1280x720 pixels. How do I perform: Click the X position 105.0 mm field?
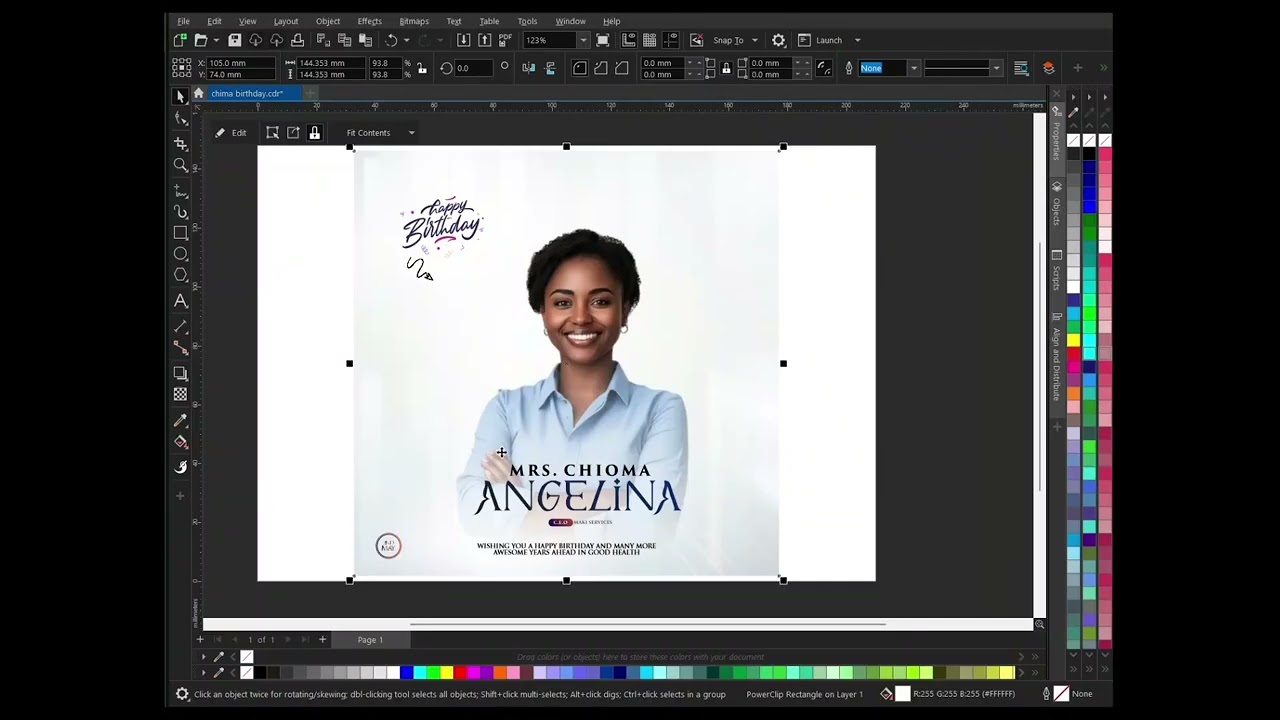coord(241,63)
